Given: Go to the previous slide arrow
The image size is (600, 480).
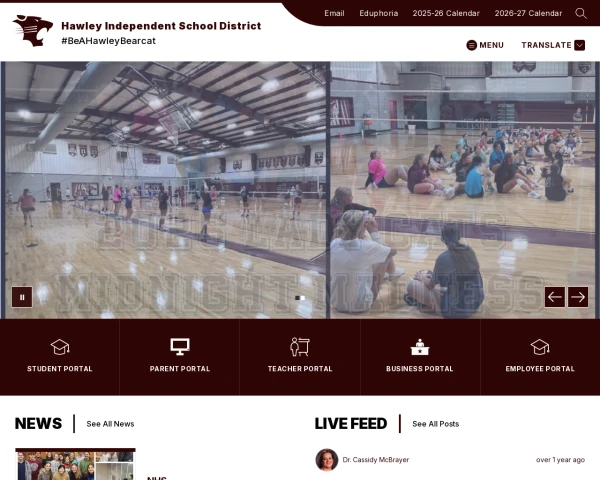Looking at the screenshot, I should 555,297.
